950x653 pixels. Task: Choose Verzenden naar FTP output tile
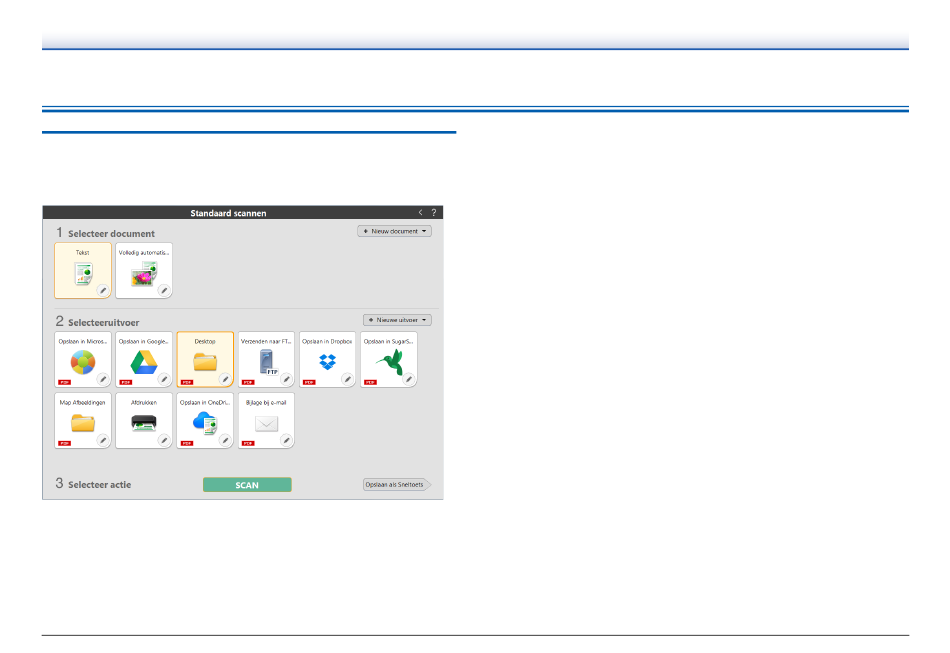267,359
